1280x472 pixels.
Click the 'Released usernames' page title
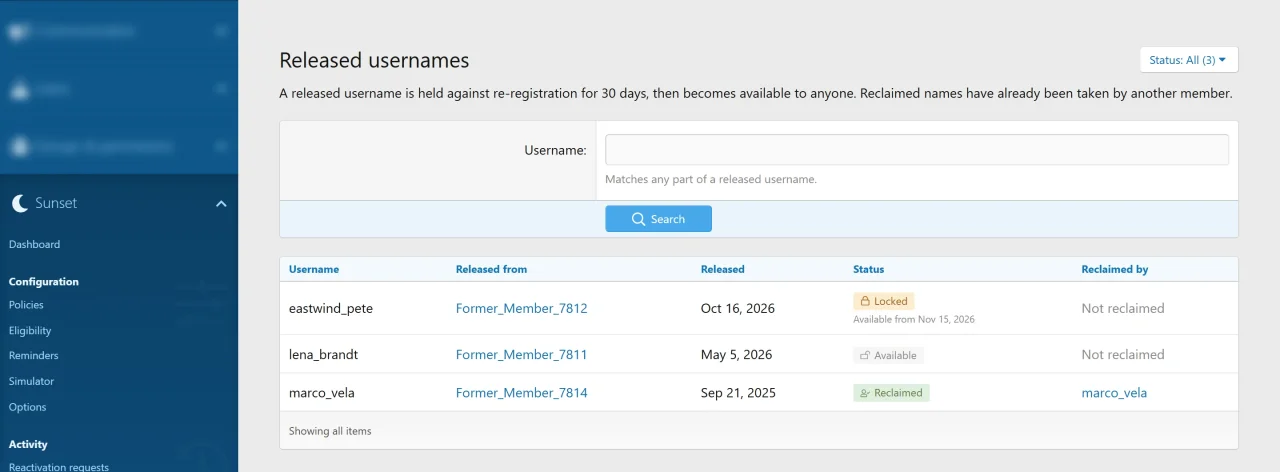click(374, 60)
